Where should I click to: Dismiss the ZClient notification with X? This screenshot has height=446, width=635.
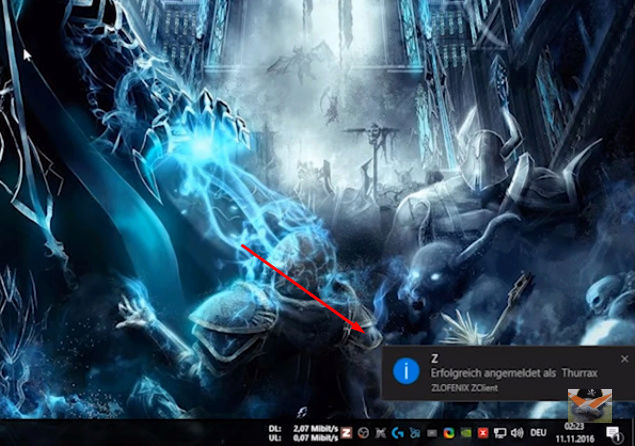click(624, 359)
